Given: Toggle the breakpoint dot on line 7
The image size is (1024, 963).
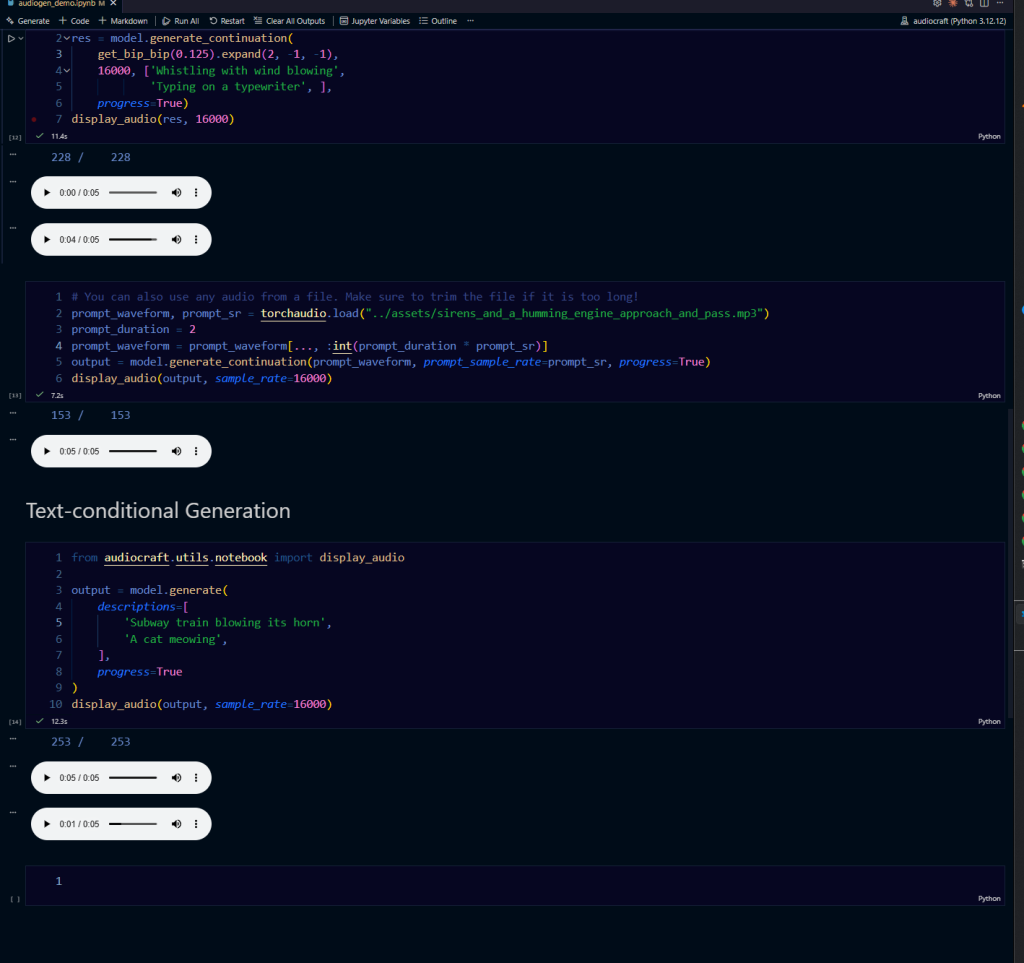Looking at the screenshot, I should point(34,119).
